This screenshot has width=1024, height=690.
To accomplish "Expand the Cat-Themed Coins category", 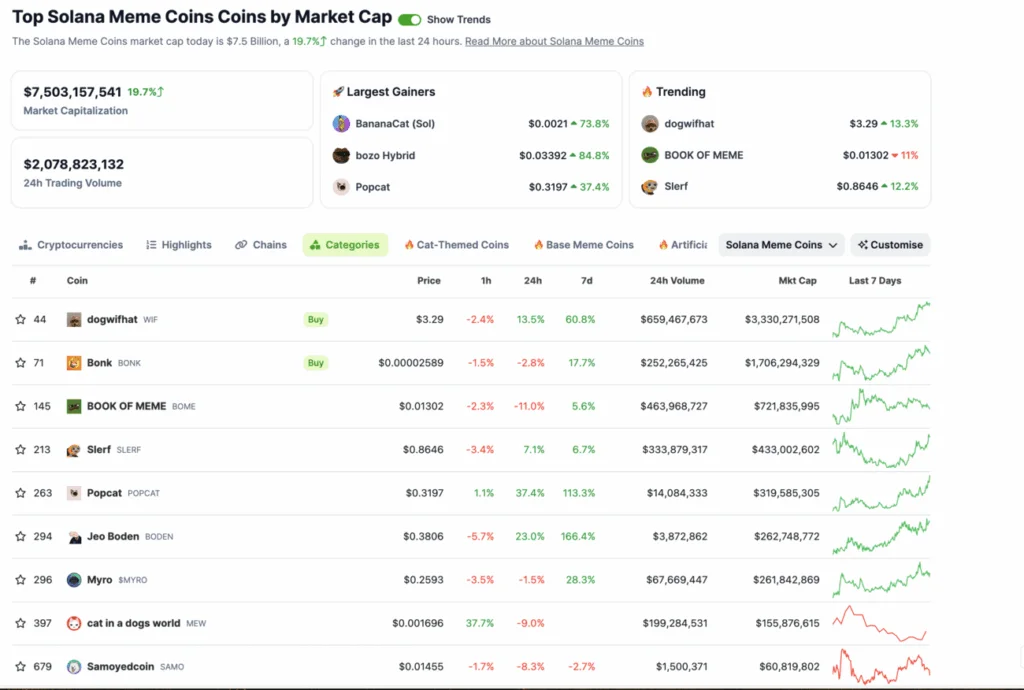I will pyautogui.click(x=456, y=244).
